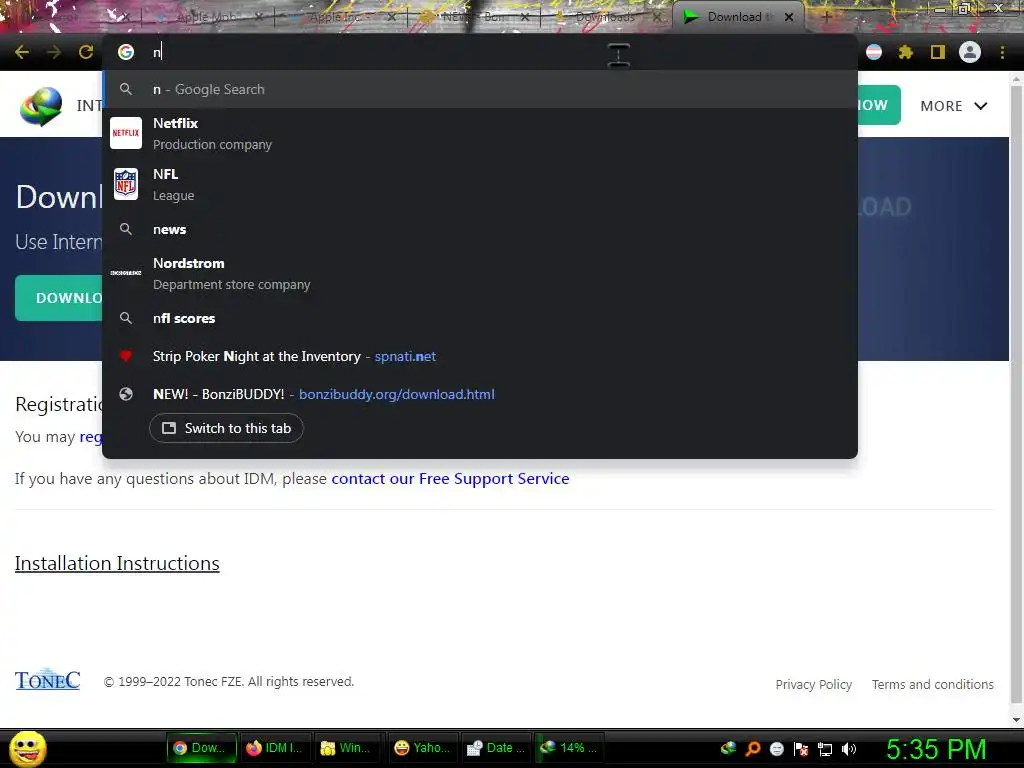This screenshot has width=1024, height=768.
Task: Open the 'Win...' folder taskbar item
Action: tap(347, 748)
